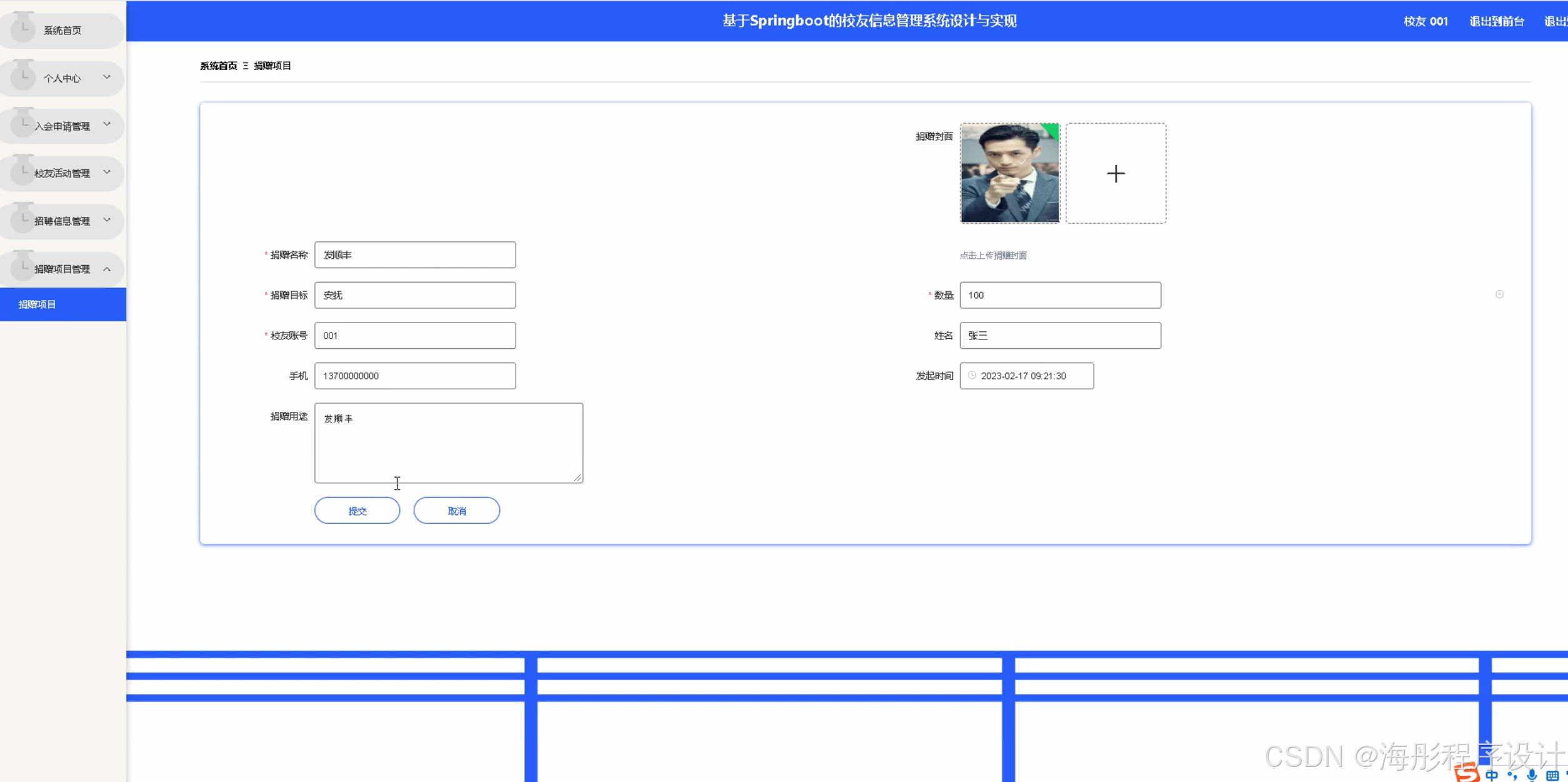Expand the 个人中心 chevron

[x=107, y=78]
